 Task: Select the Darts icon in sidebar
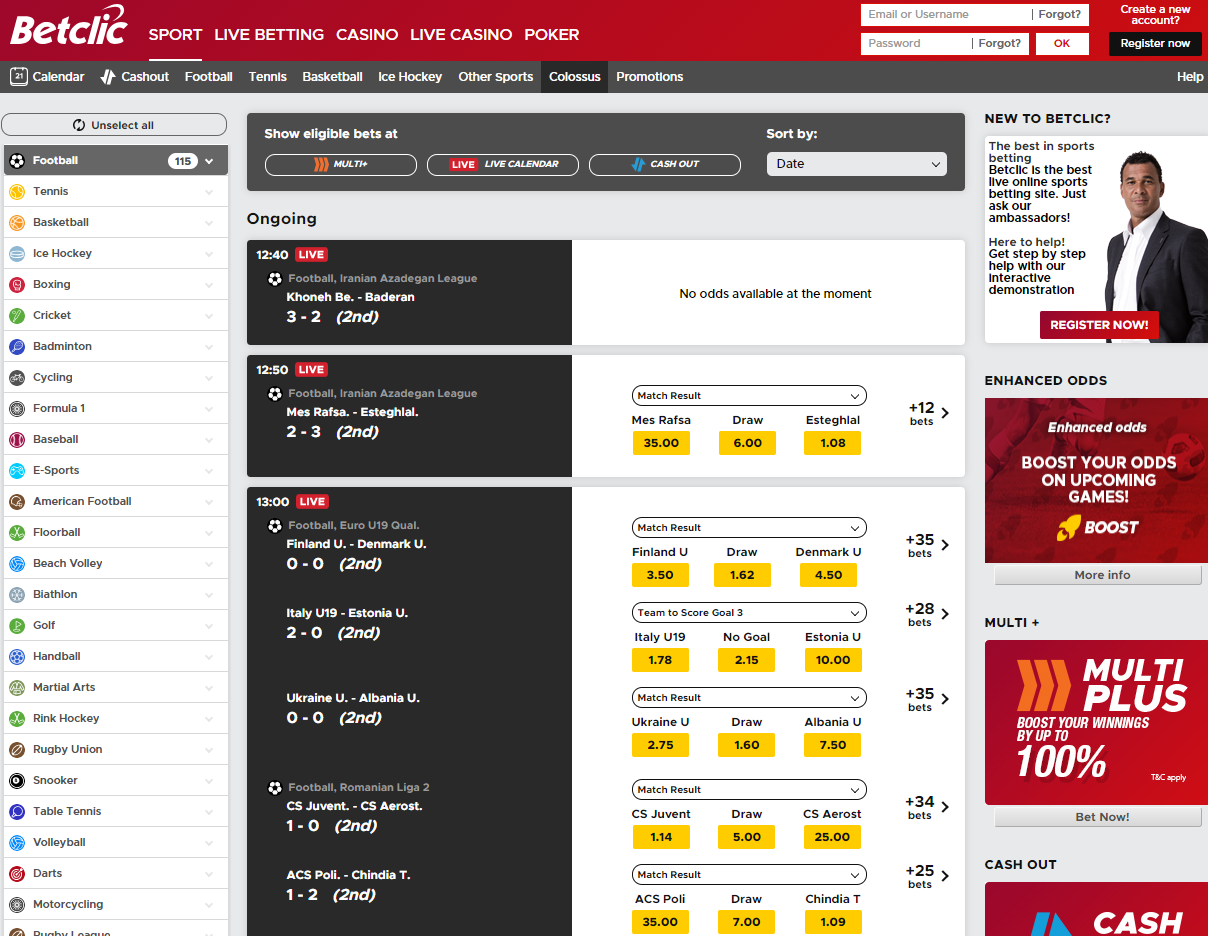pos(17,873)
